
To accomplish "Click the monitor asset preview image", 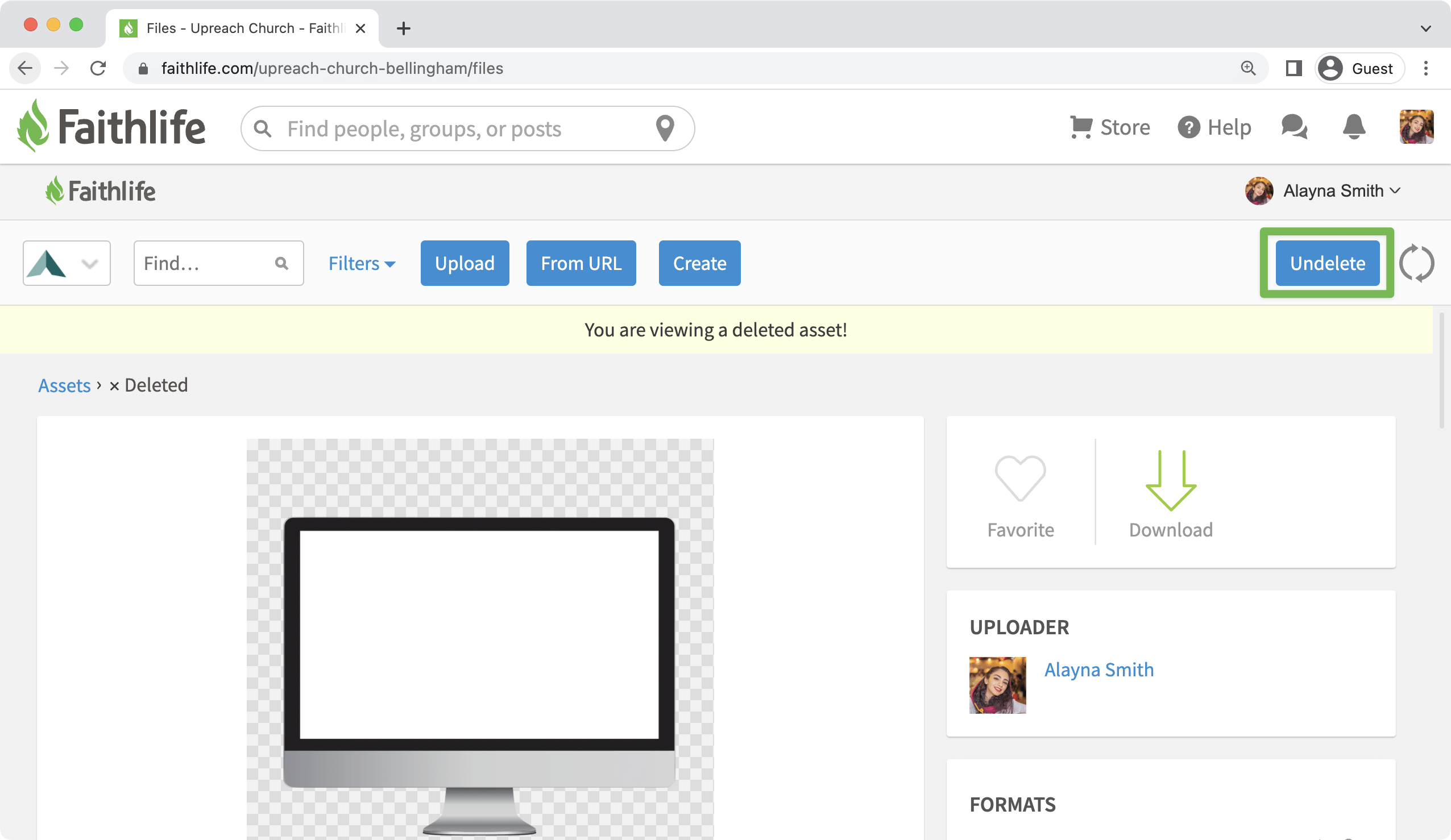I will click(x=480, y=639).
